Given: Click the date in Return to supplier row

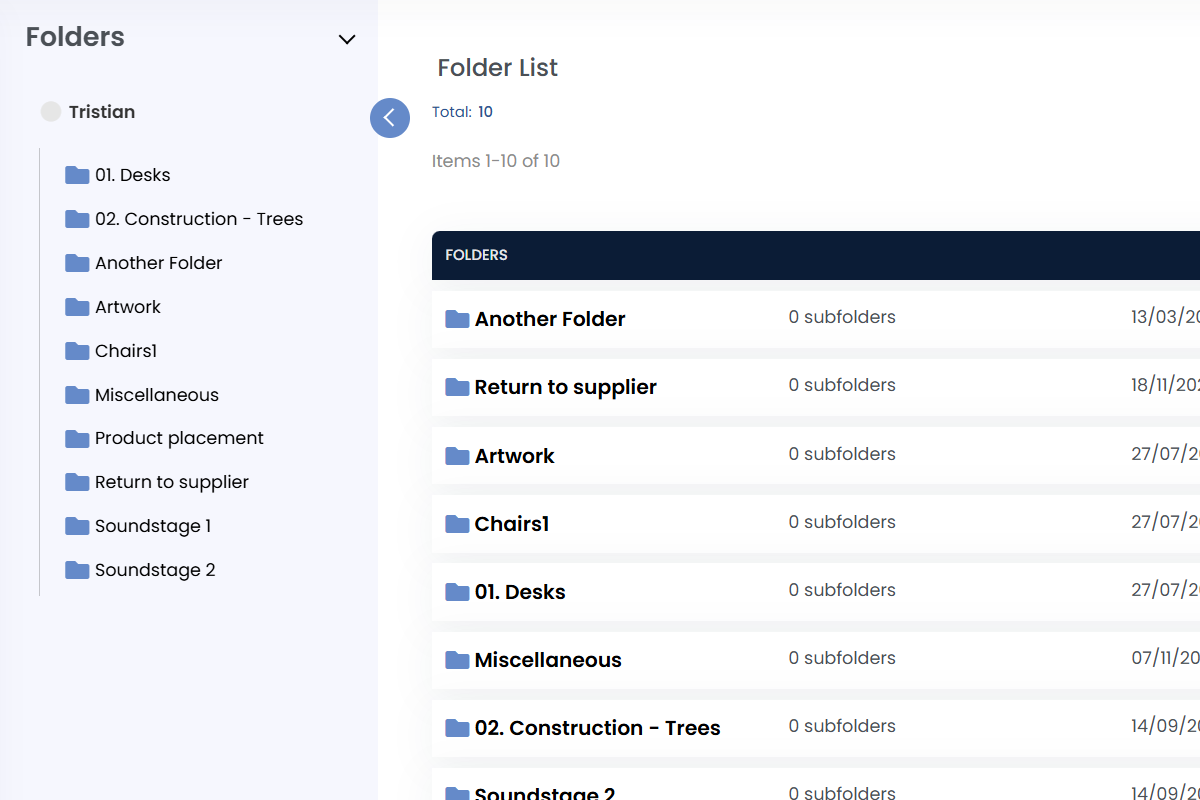Looking at the screenshot, I should [x=1166, y=385].
